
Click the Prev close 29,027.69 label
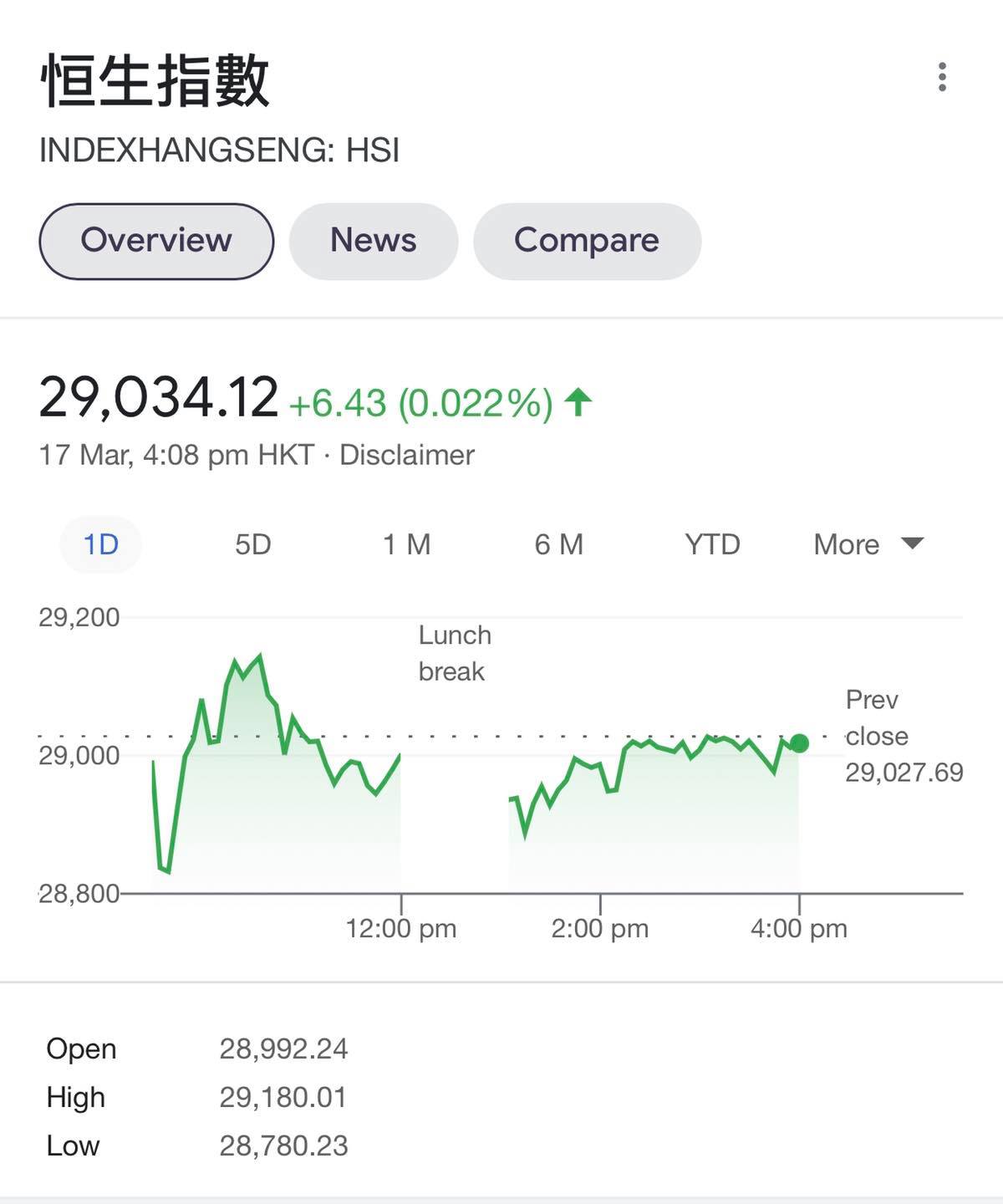pyautogui.click(x=904, y=736)
